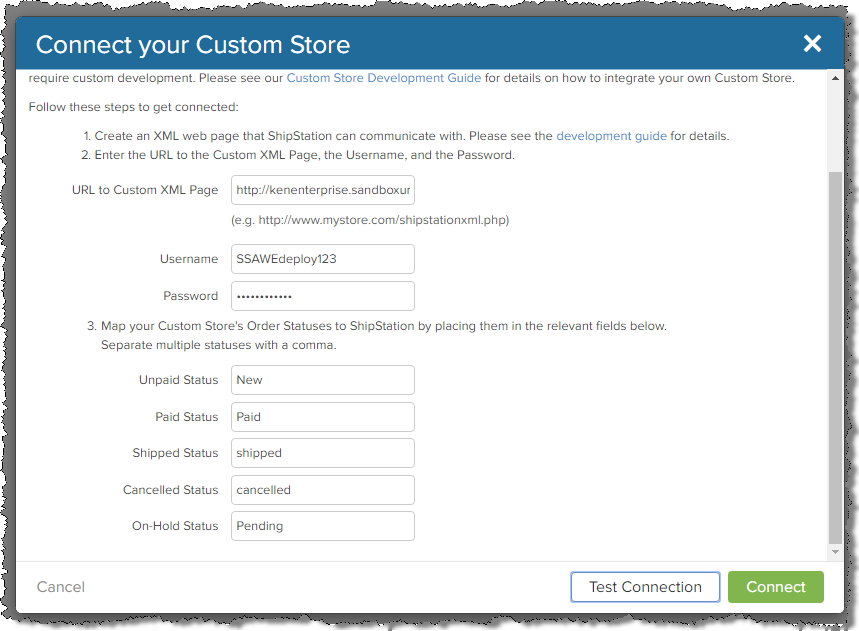
Task: Open the Custom Store Development Guide link
Action: [x=383, y=78]
